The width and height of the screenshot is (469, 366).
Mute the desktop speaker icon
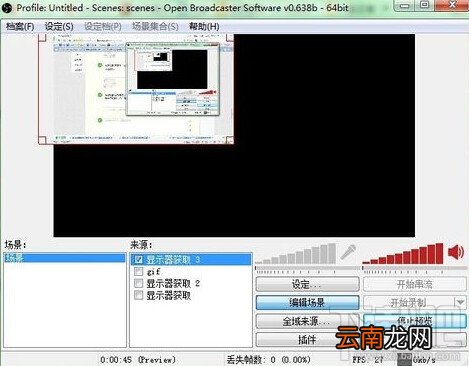[x=456, y=252]
